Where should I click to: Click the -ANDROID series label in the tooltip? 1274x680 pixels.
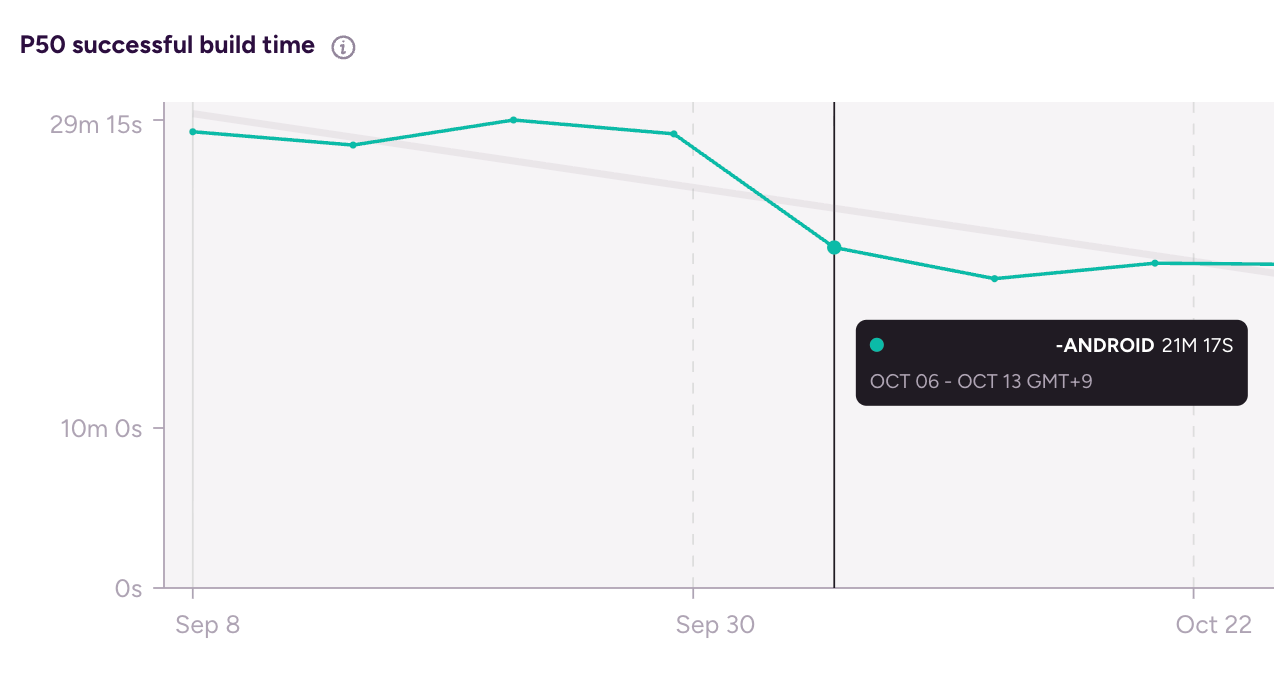point(1104,346)
